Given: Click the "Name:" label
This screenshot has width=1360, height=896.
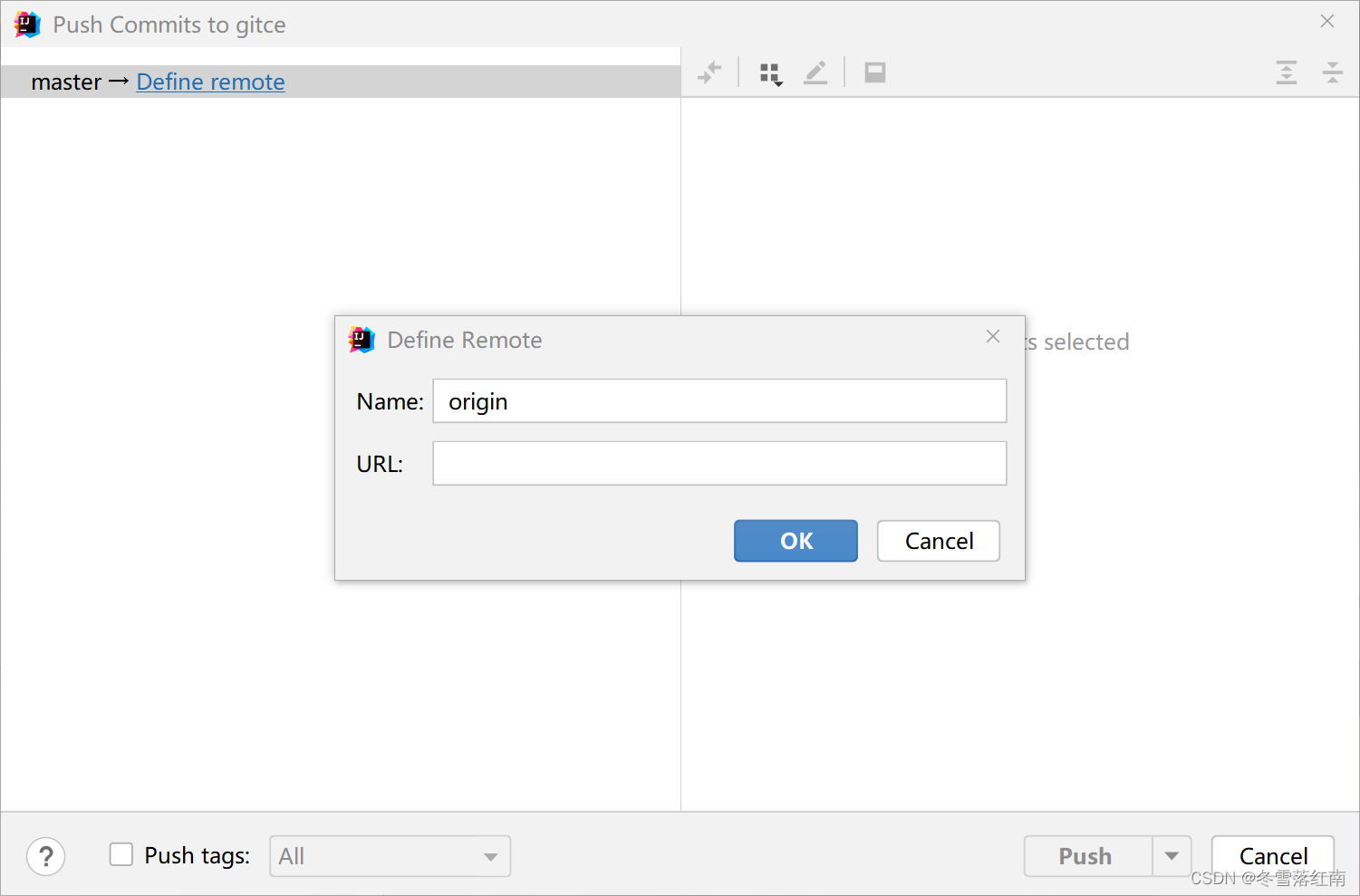Looking at the screenshot, I should pyautogui.click(x=390, y=401).
